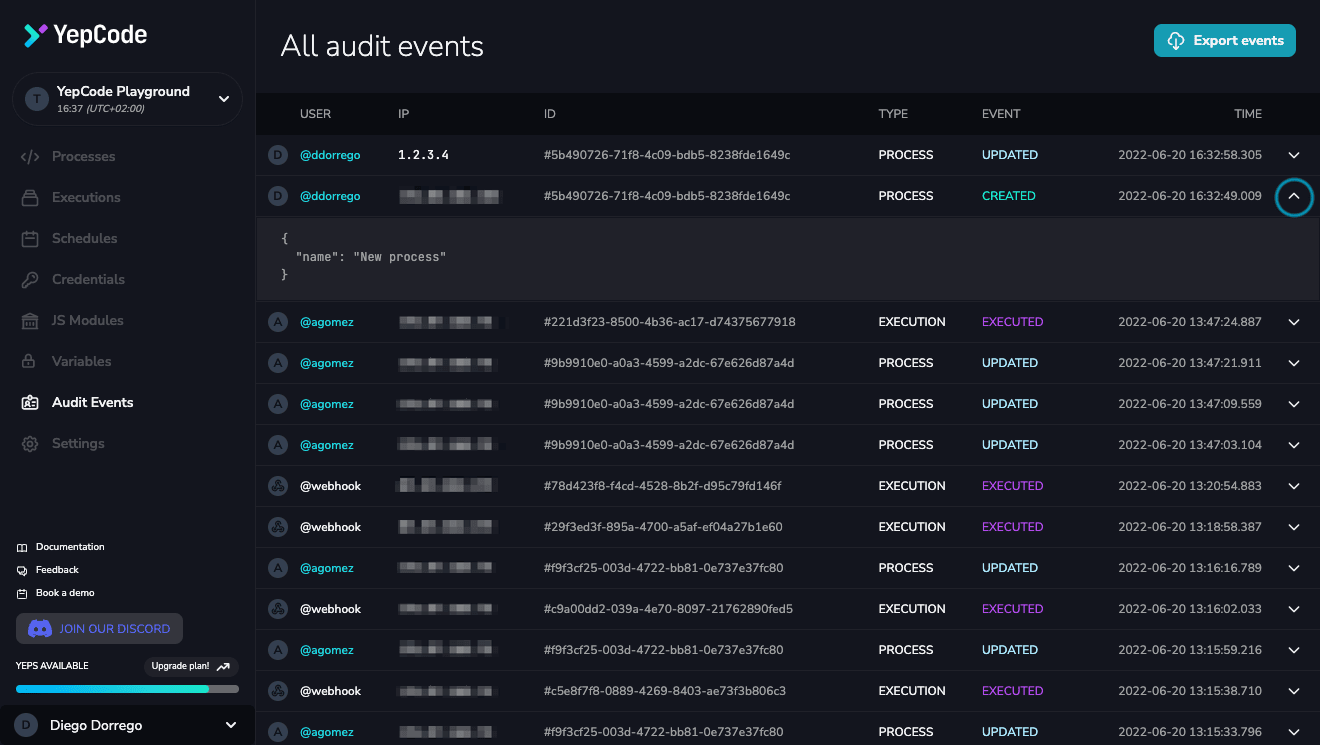The width and height of the screenshot is (1320, 745).
Task: Click the Upgrade plan! button
Action: [x=192, y=666]
